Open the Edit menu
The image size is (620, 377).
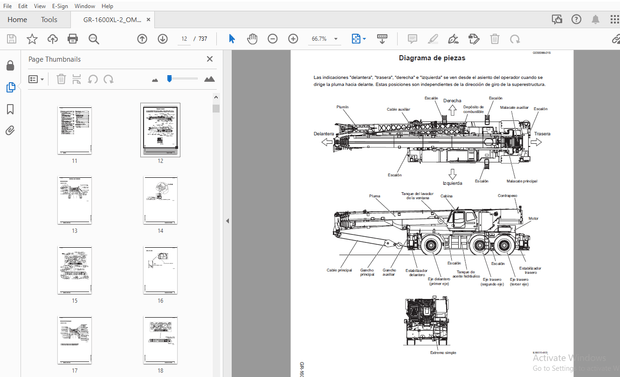[23, 6]
